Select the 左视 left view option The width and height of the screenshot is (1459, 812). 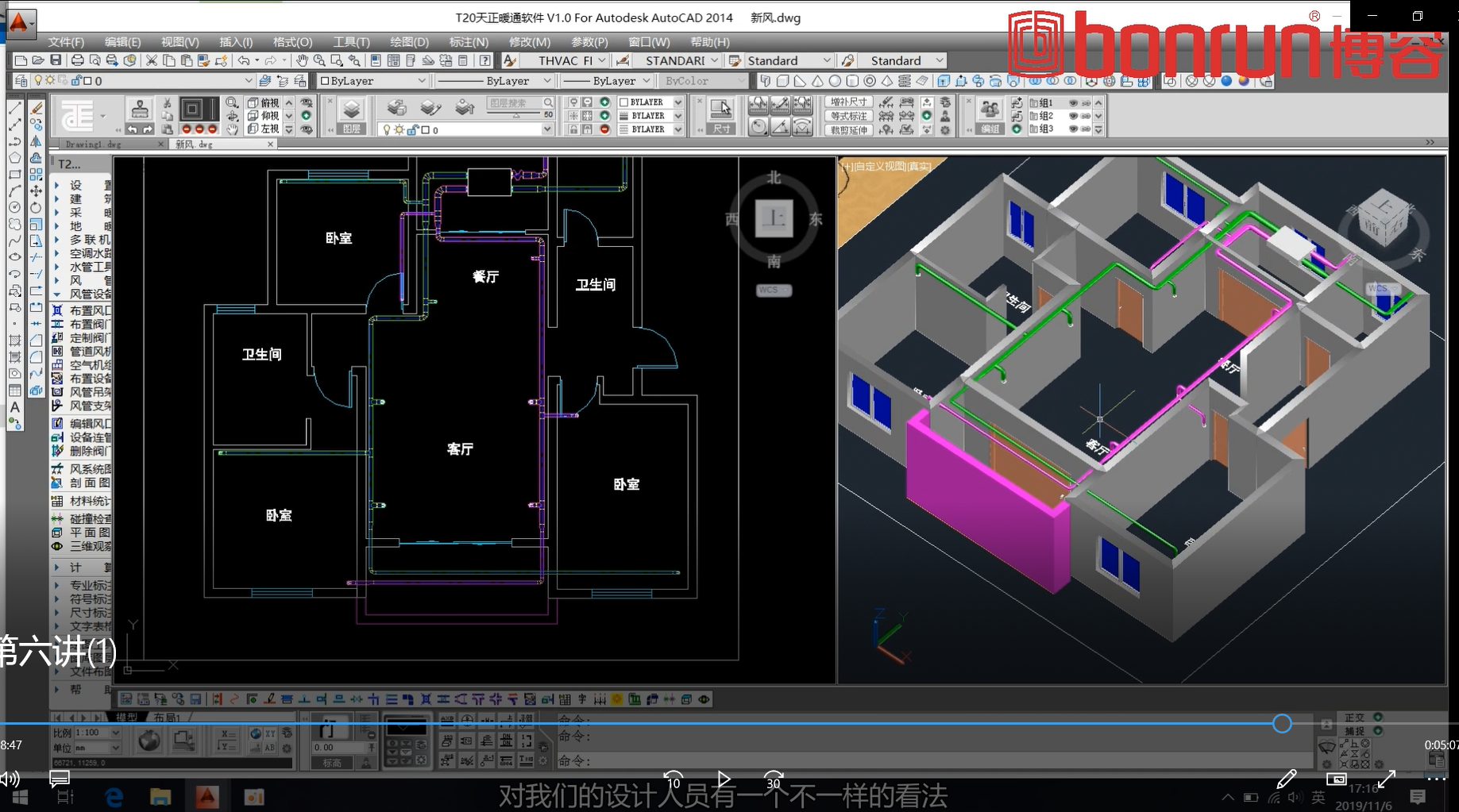click(x=264, y=129)
